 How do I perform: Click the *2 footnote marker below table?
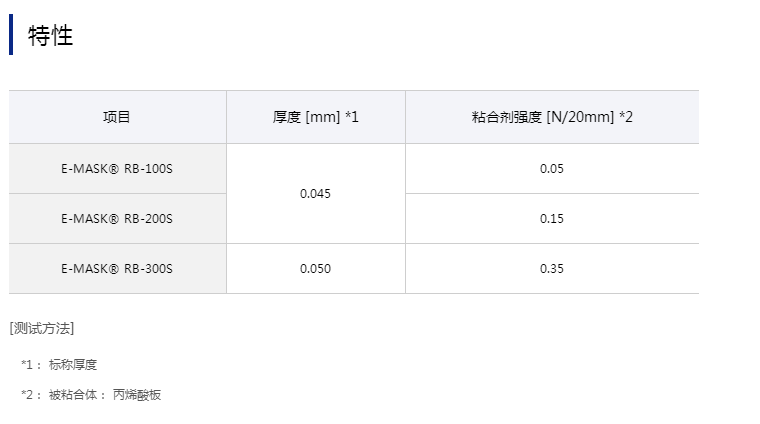tap(28, 395)
